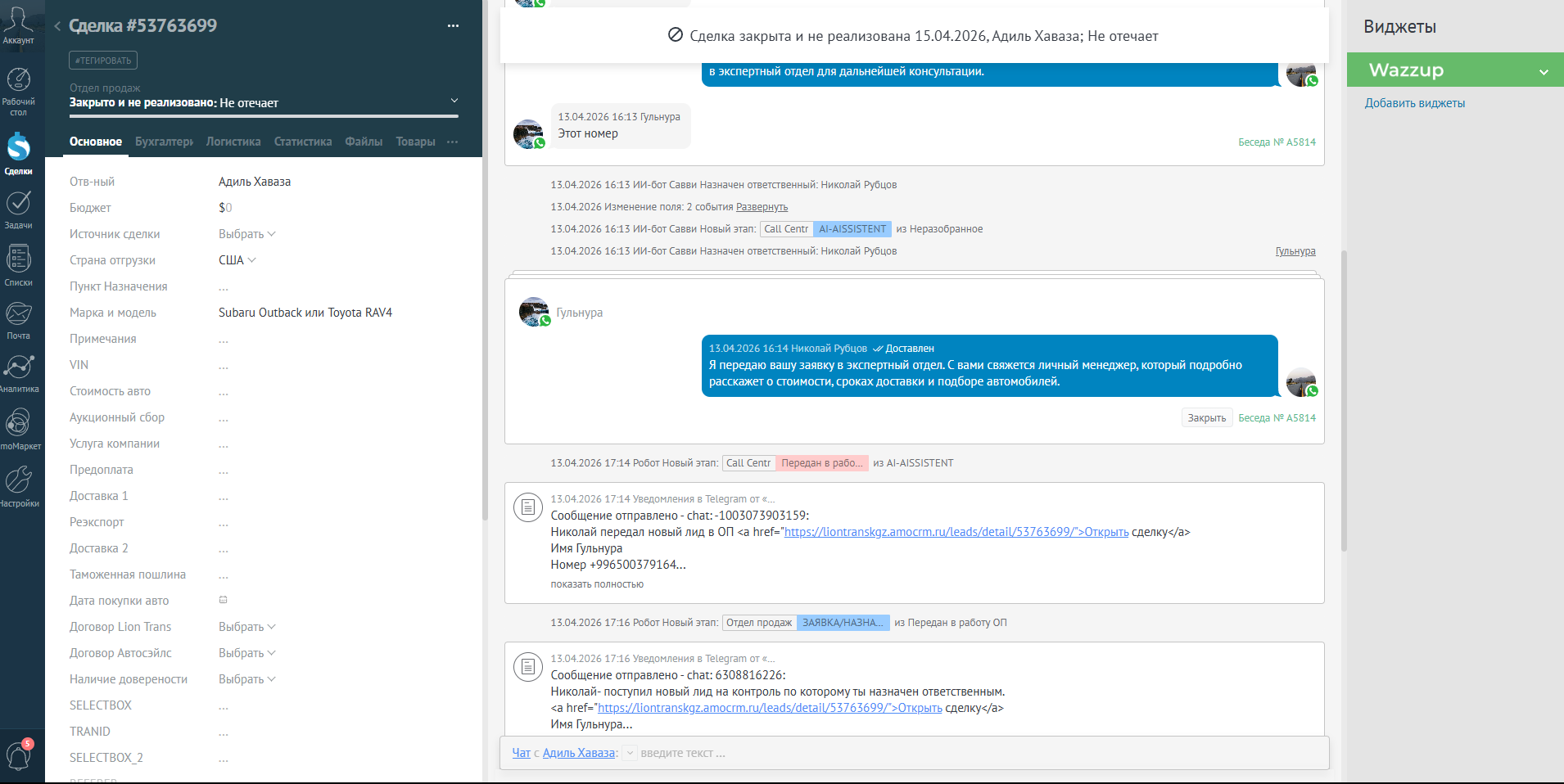Click the Wazzup widget header
This screenshot has height=784, width=1564.
tap(1455, 70)
